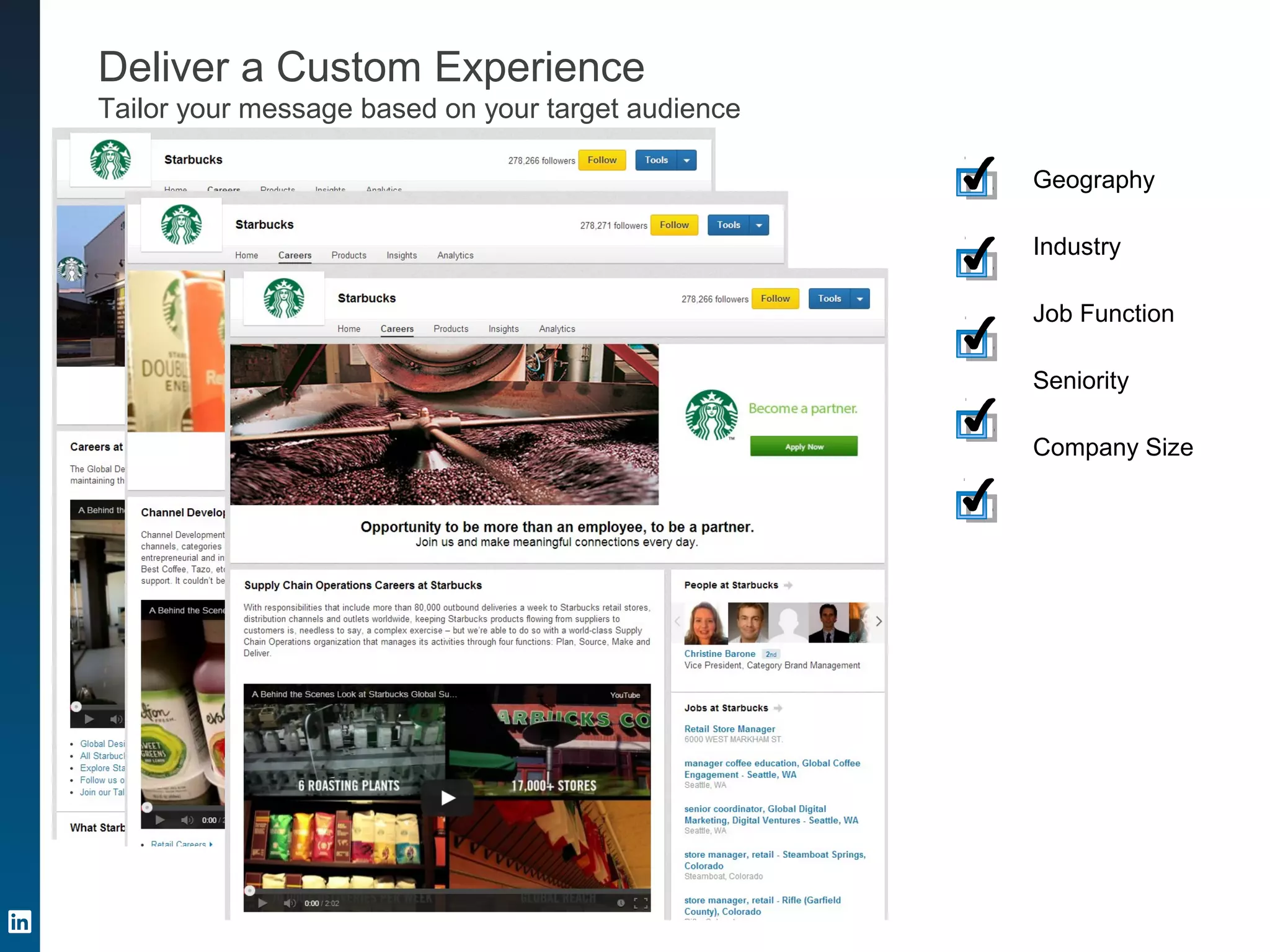This screenshot has height=952, width=1270.
Task: Click arrow beside People at Starbucks
Action: (x=788, y=585)
